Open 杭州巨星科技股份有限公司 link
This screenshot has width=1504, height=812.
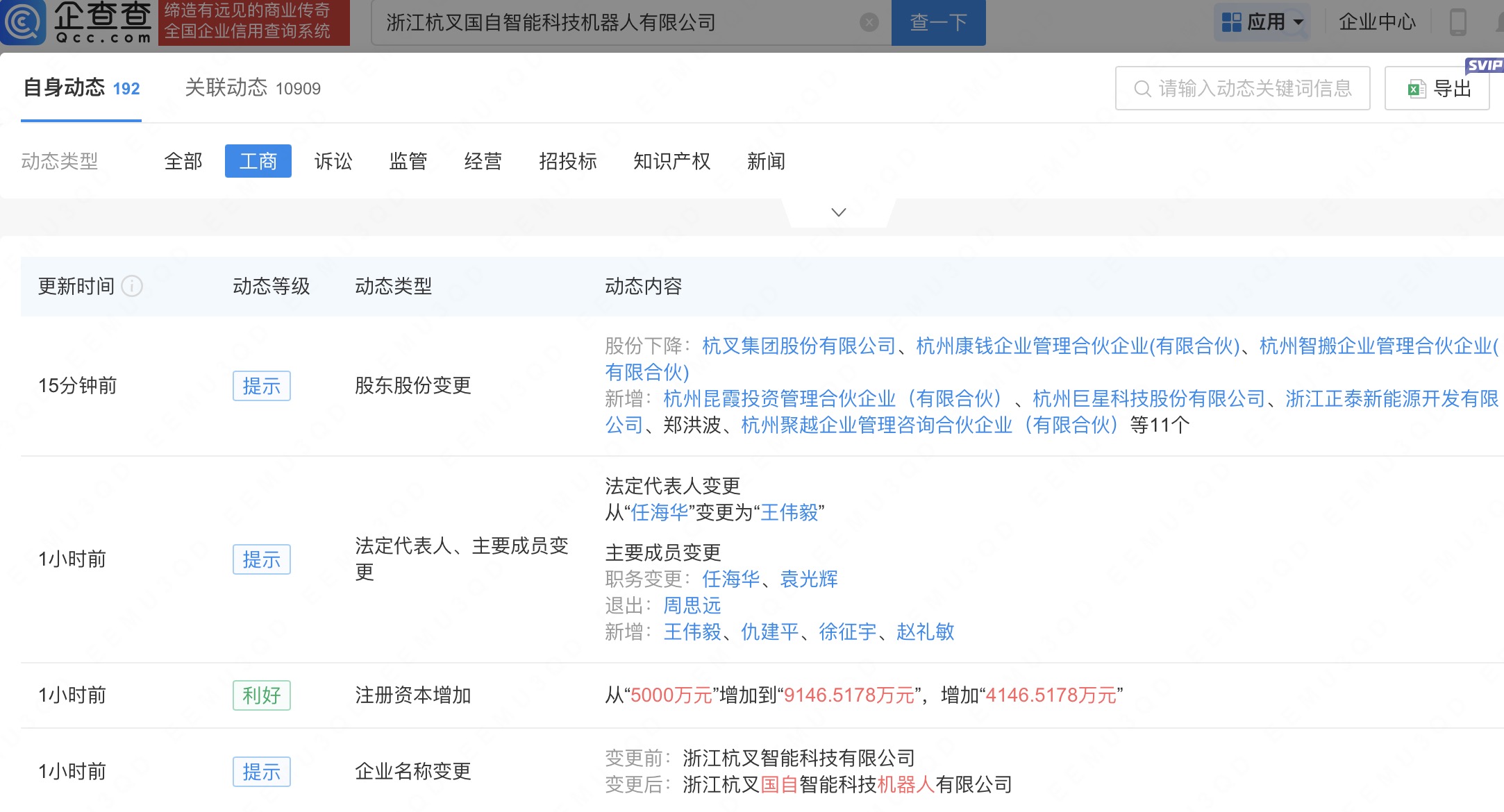1149,398
